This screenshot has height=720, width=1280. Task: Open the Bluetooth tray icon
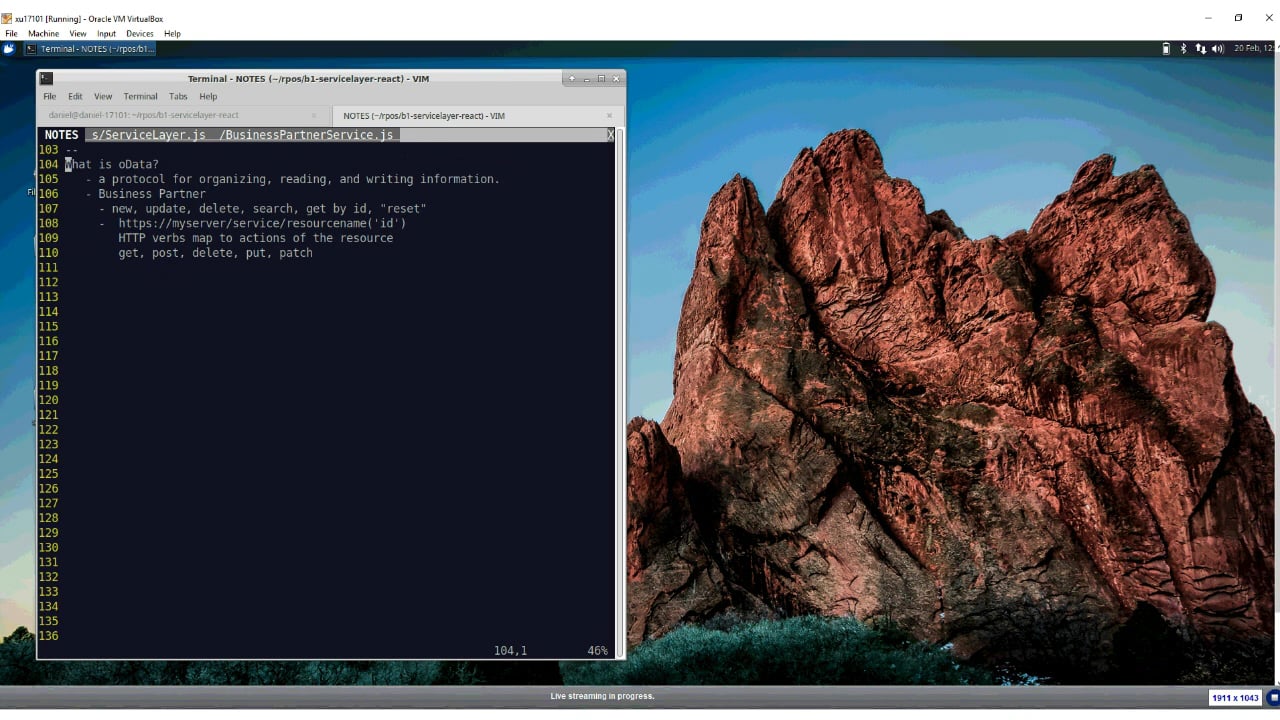[x=1183, y=48]
